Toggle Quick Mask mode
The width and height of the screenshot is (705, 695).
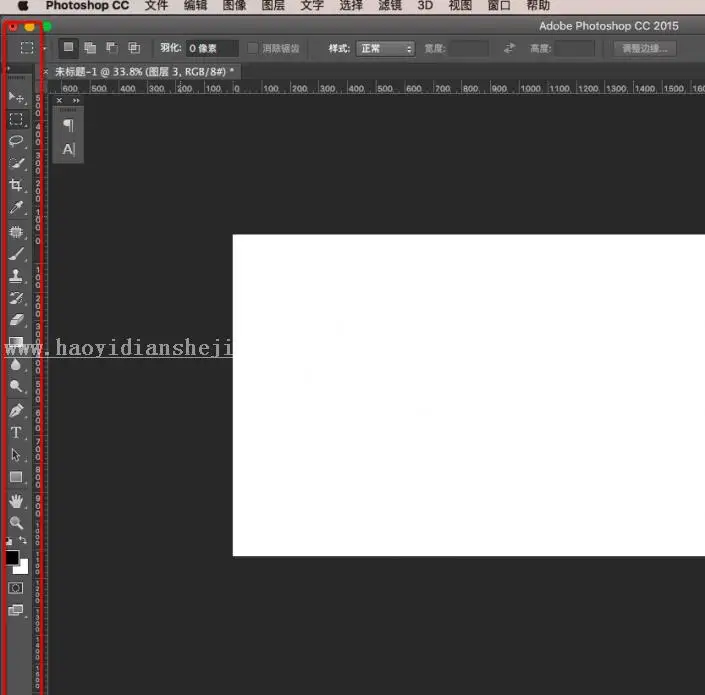pyautogui.click(x=16, y=588)
